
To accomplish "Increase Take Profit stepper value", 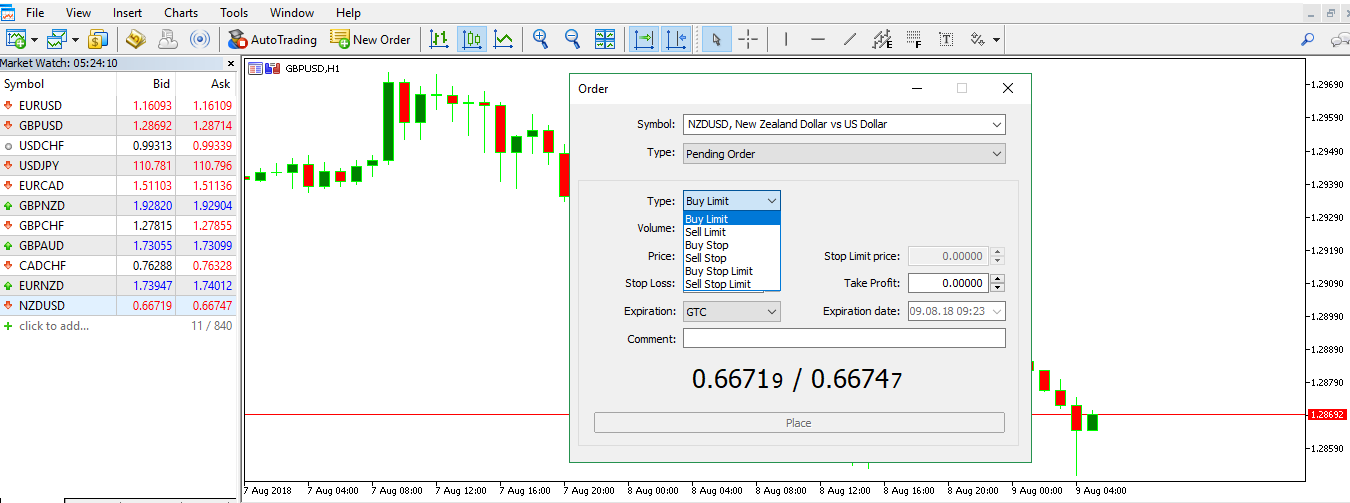I will [x=997, y=279].
